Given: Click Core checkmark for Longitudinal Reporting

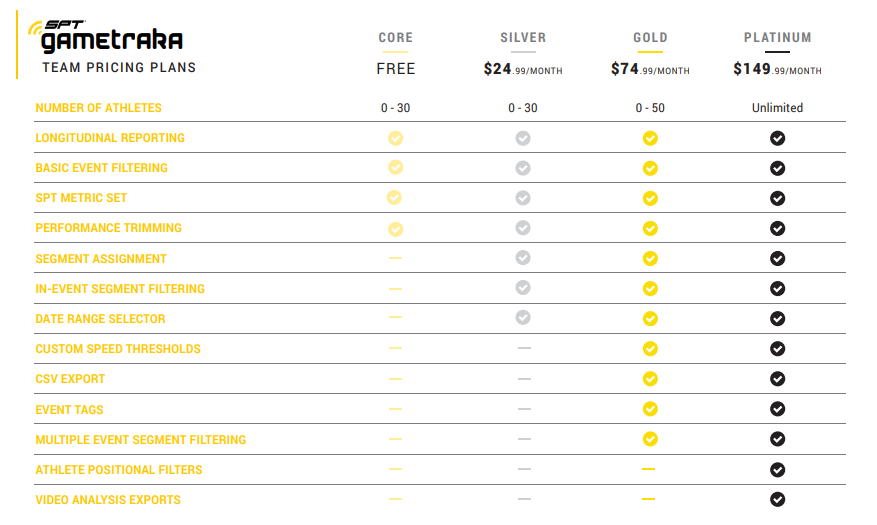Looking at the screenshot, I should click(395, 138).
